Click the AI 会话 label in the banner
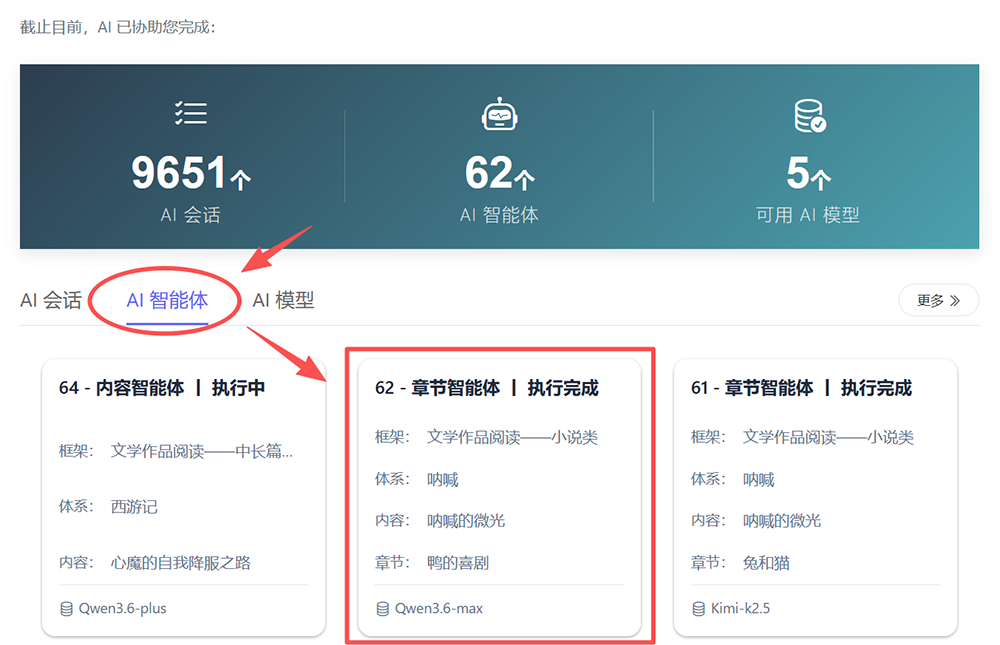Screen dimensions: 1000x645 tap(191, 215)
